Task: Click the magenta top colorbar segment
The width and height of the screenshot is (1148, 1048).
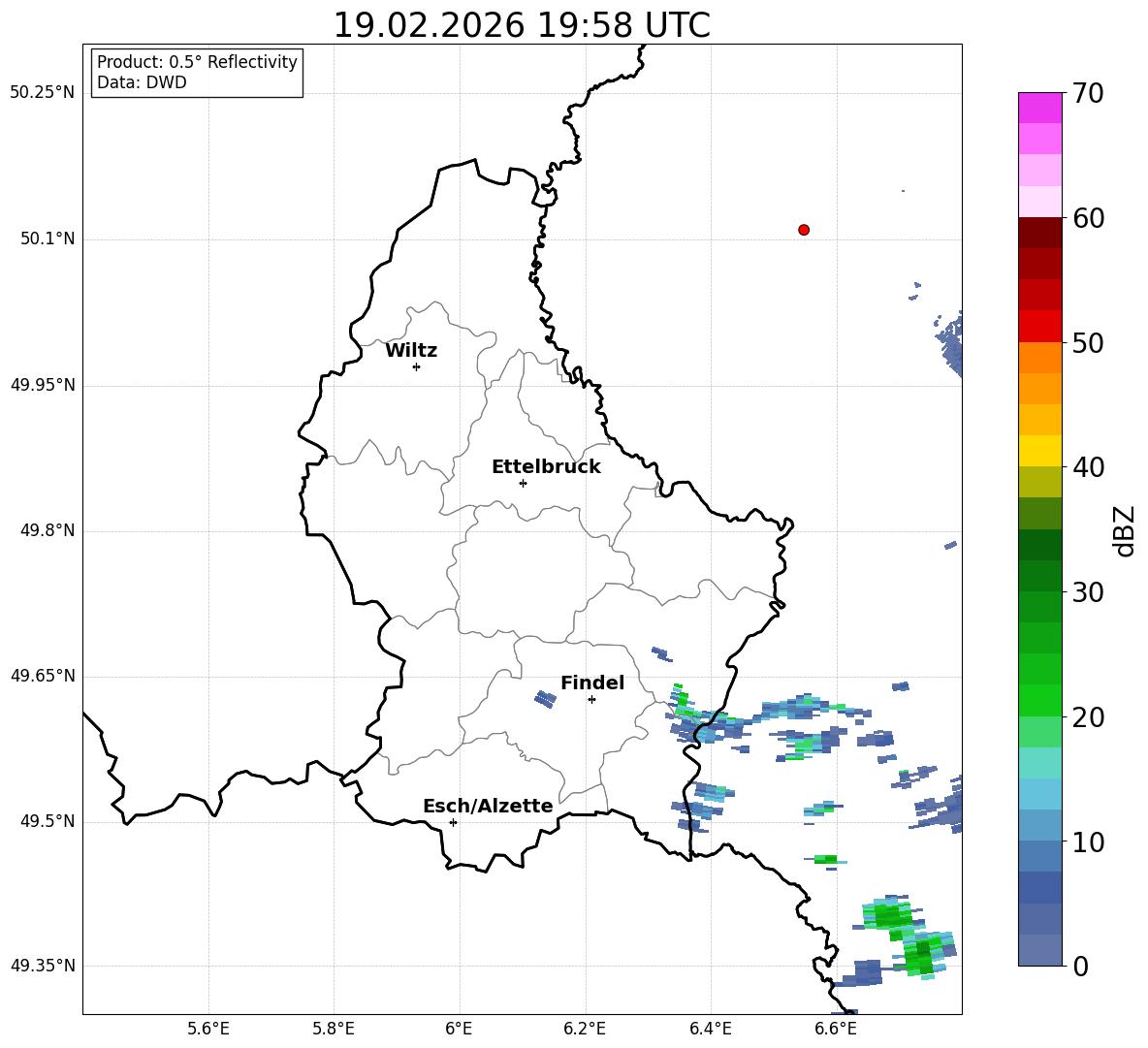Action: (1039, 108)
